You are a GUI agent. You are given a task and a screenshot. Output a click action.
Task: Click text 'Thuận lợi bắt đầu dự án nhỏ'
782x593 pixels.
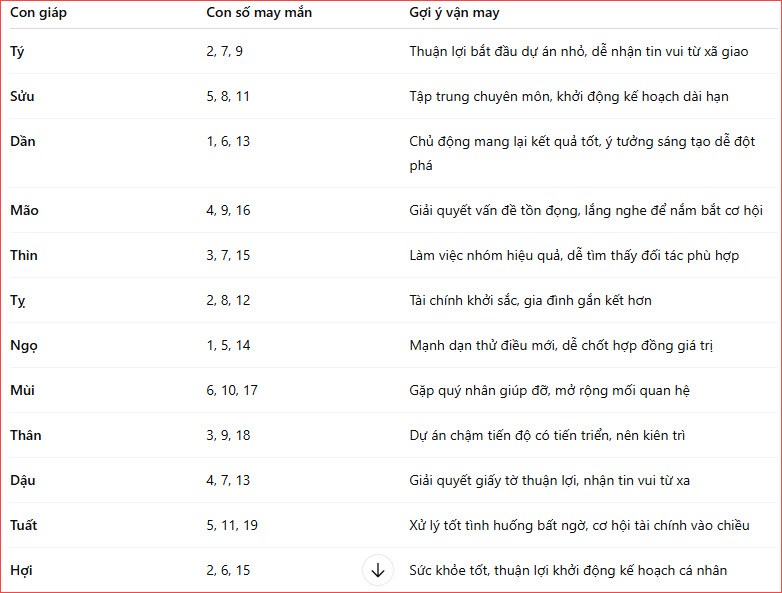(x=497, y=51)
